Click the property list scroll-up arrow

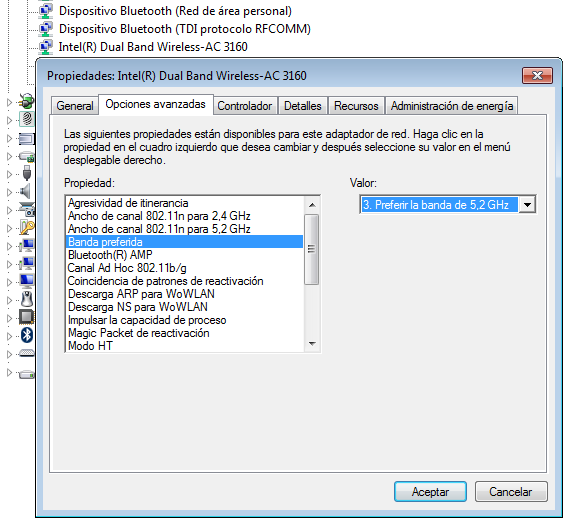[312, 205]
